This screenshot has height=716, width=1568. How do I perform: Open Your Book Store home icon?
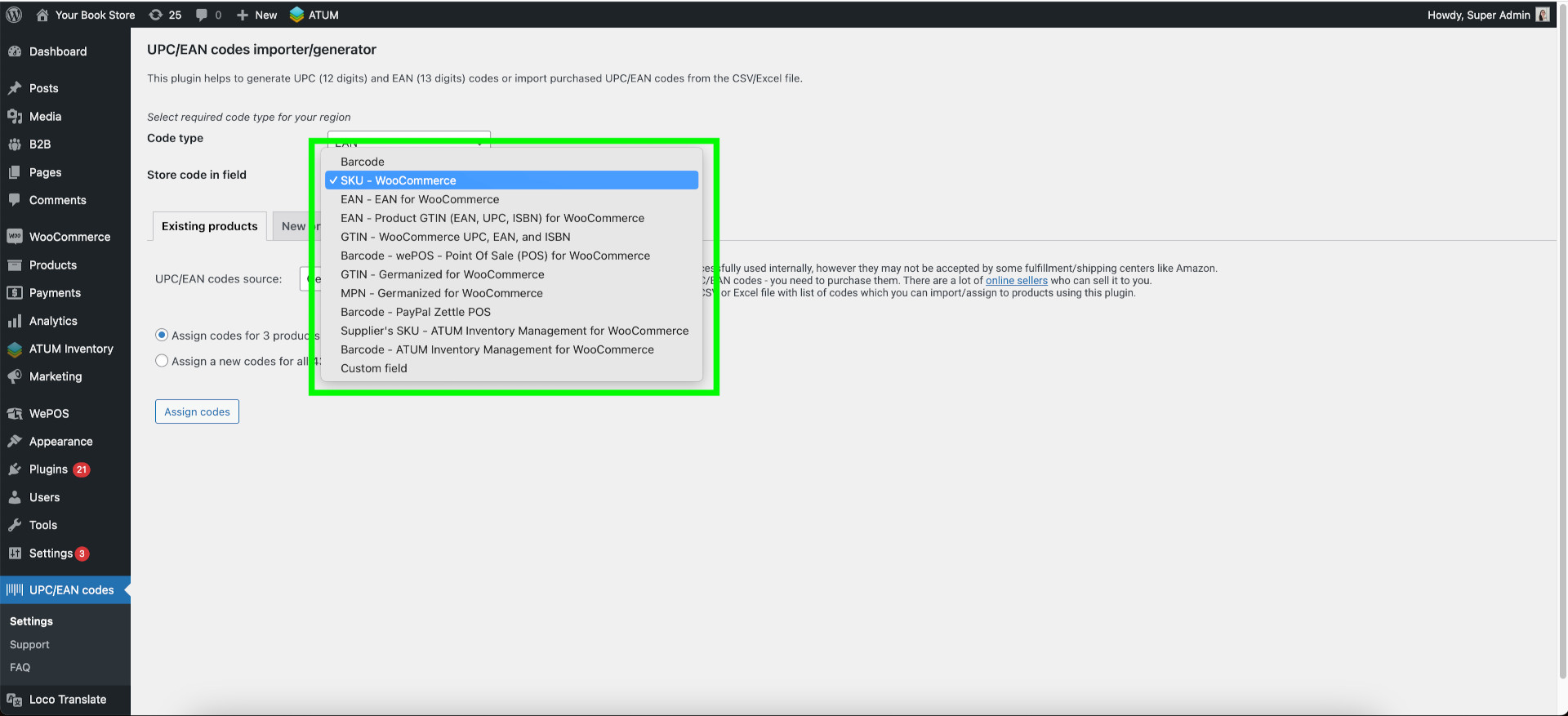(42, 15)
